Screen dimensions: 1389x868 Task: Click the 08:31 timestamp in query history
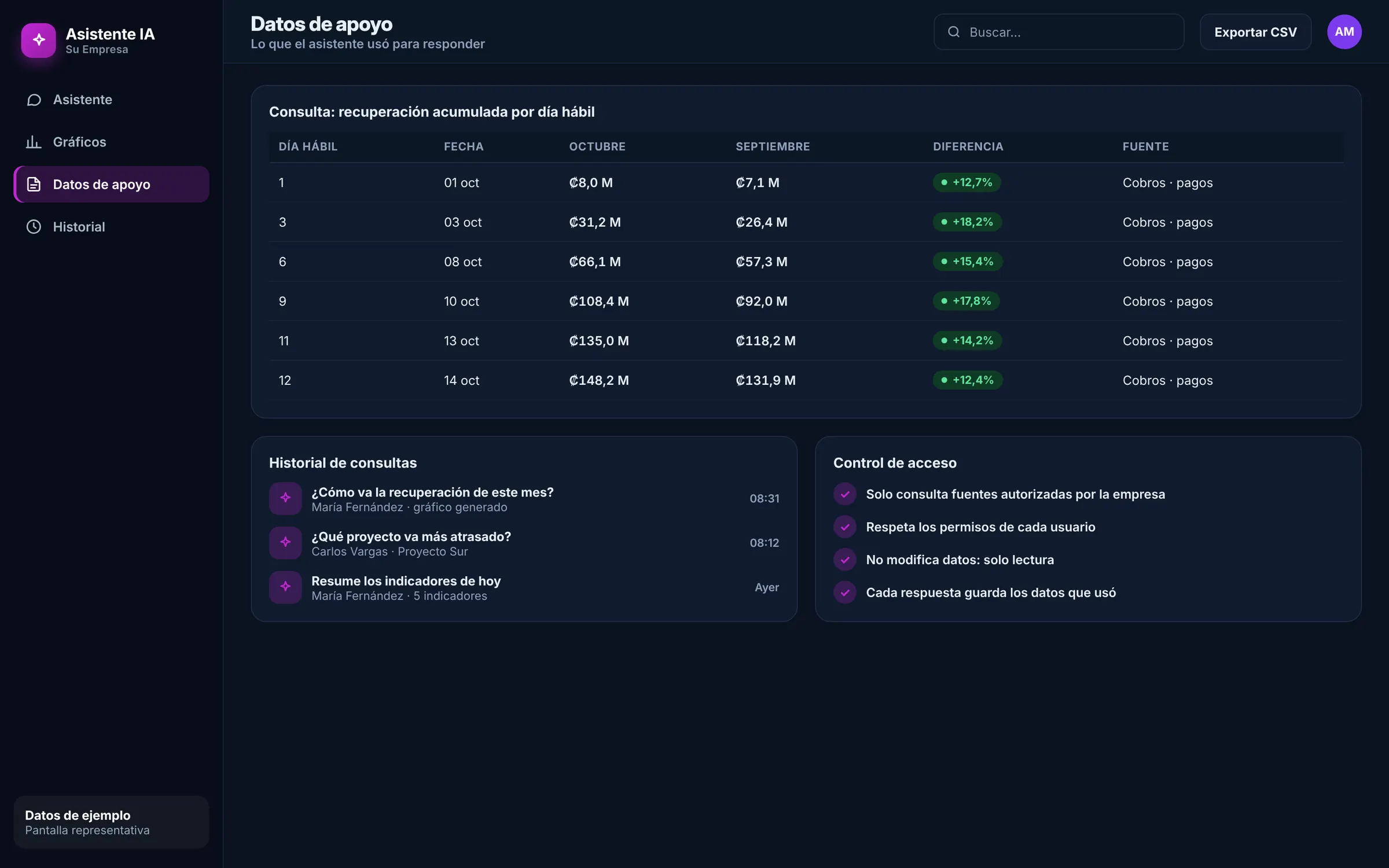[764, 499]
